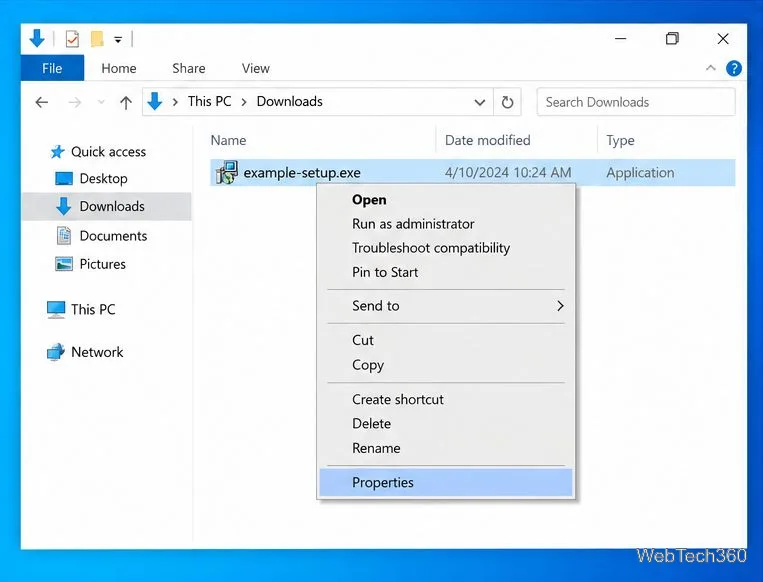Open Help via the question mark icon

click(734, 68)
